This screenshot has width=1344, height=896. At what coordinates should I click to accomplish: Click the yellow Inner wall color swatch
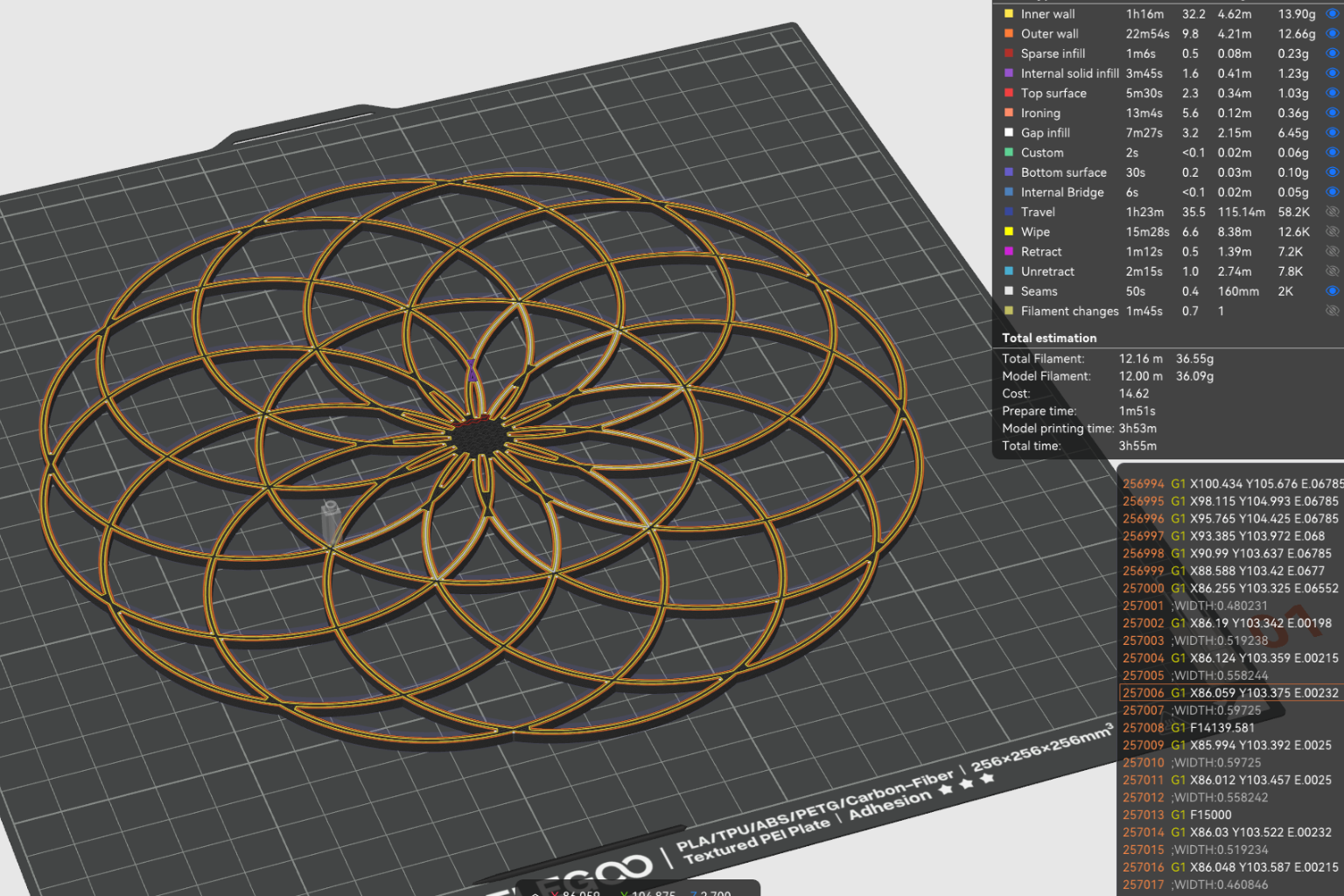(1009, 14)
